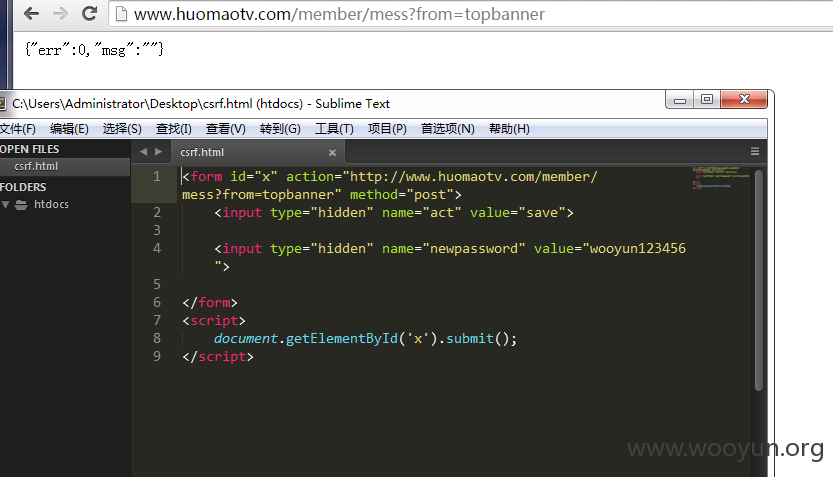Click the closing </form> tag on line 6
The width and height of the screenshot is (833, 477).
(210, 302)
